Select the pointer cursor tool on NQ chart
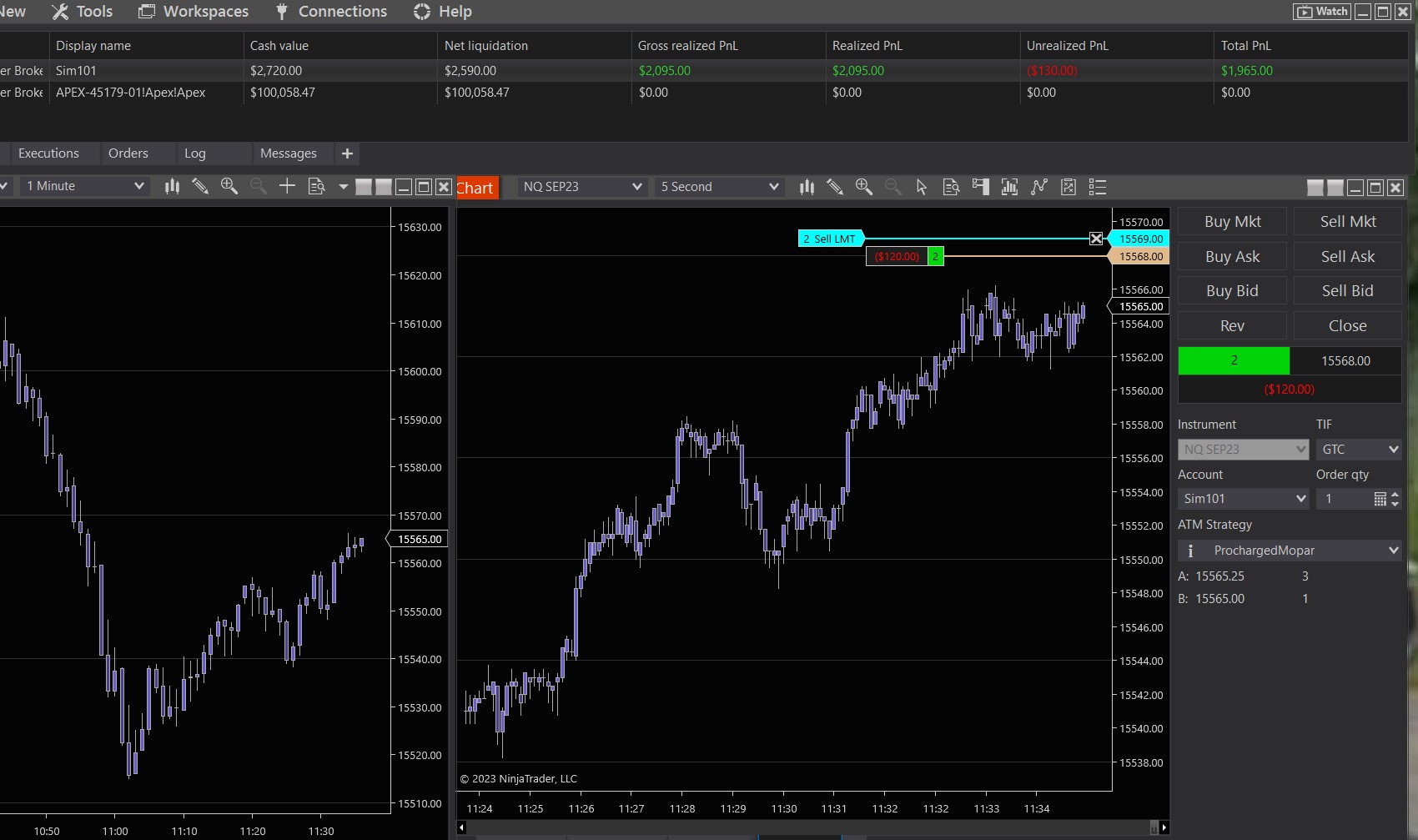Screen dimensions: 1418x840 (922, 187)
